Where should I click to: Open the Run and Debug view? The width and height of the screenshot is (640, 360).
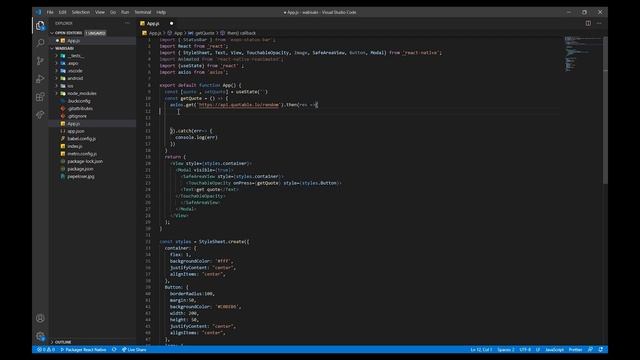pyautogui.click(x=40, y=79)
